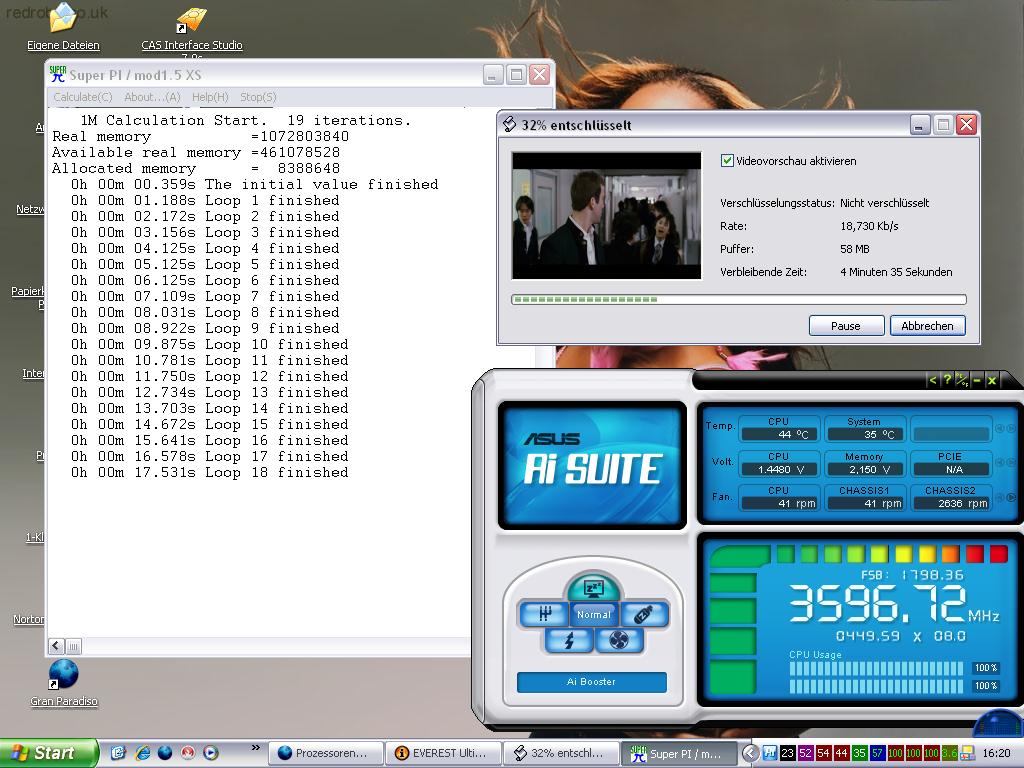Open Internet Explorer quick launch icon
The image size is (1024, 768).
pyautogui.click(x=142, y=753)
